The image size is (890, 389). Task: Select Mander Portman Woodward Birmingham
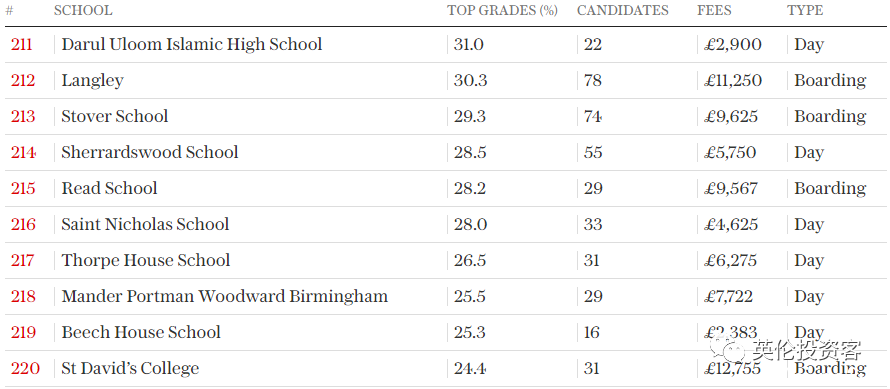pyautogui.click(x=225, y=296)
